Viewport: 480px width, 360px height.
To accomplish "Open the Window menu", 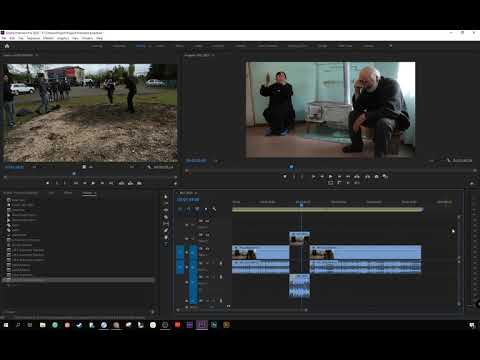I will tap(87, 38).
